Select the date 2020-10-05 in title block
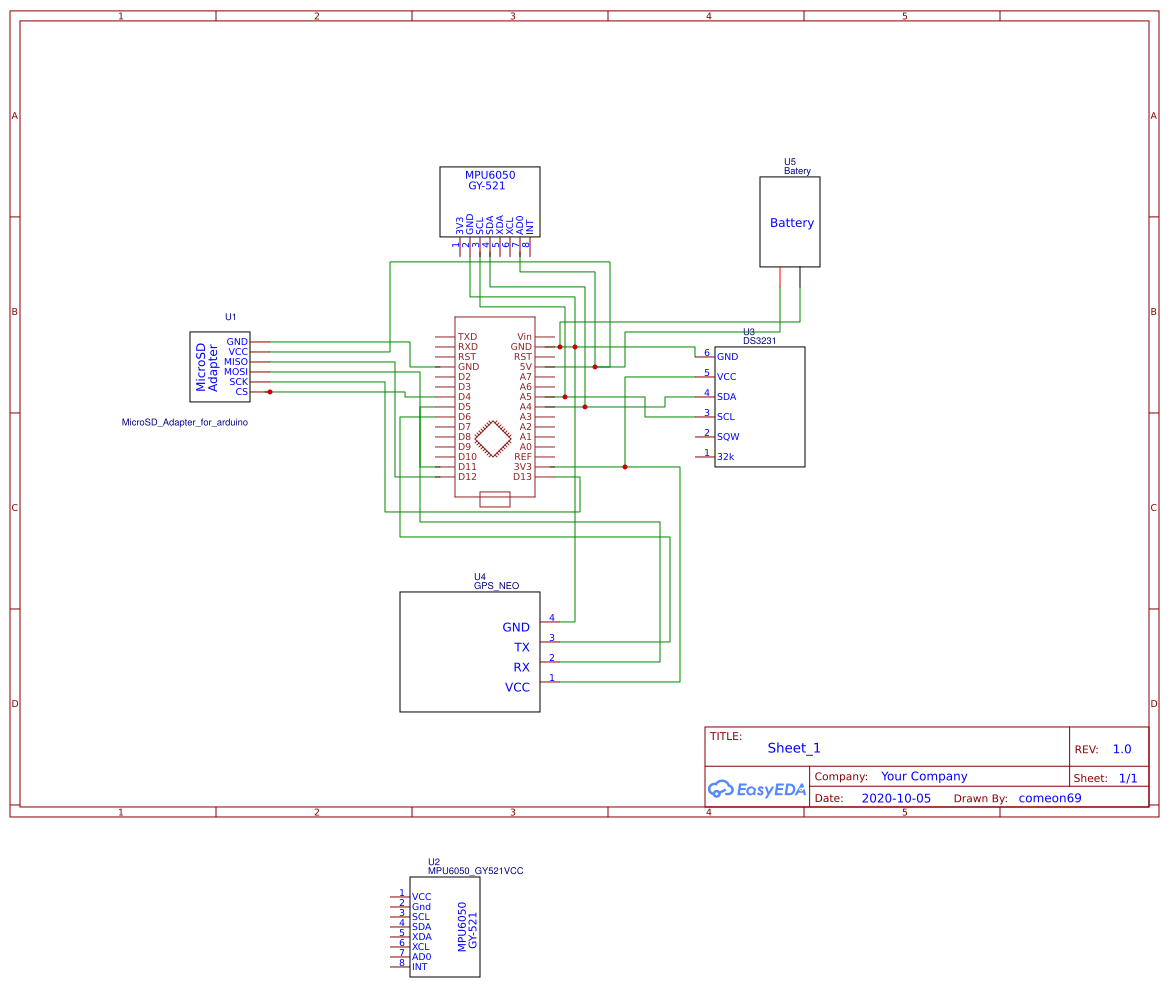1169x987 pixels. point(896,797)
